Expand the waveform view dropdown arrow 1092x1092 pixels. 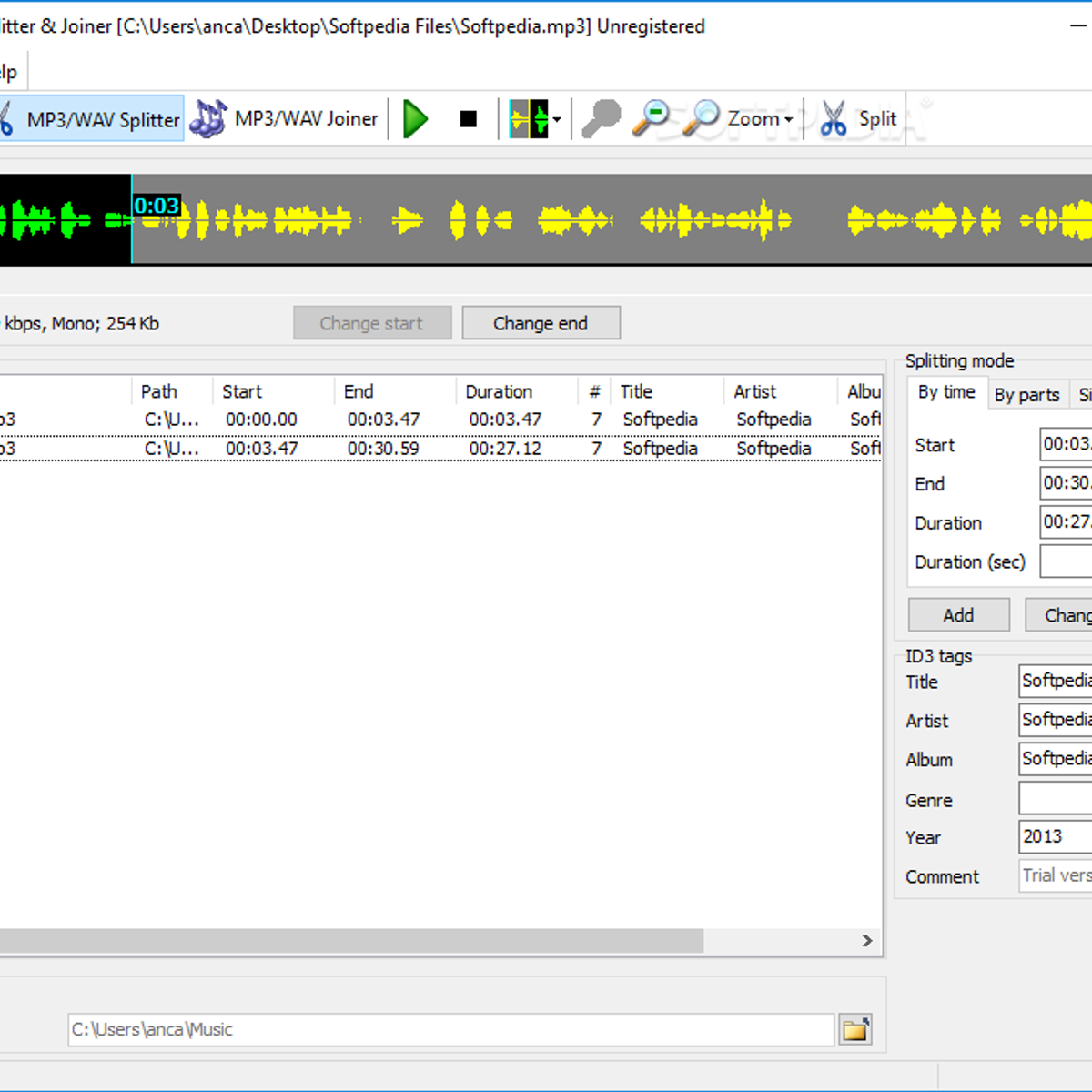557,119
